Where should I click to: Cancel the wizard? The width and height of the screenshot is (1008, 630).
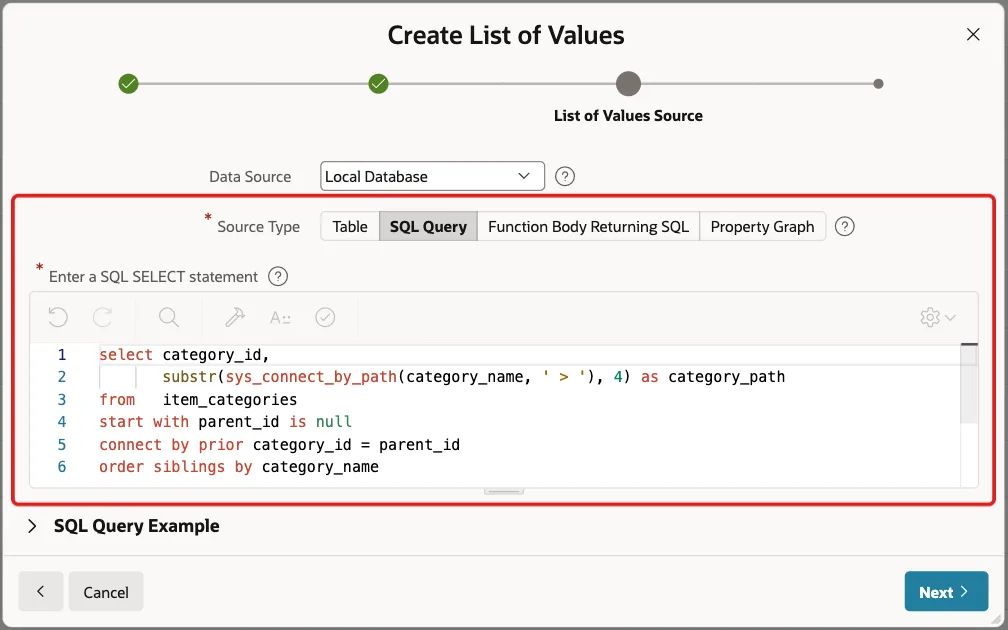[106, 591]
